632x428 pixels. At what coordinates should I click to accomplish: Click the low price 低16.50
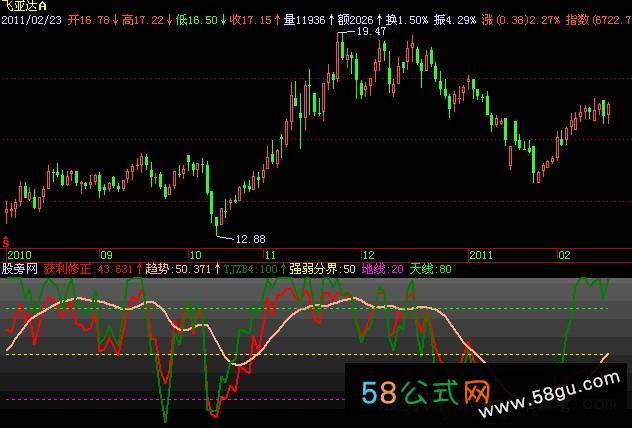[x=197, y=20]
